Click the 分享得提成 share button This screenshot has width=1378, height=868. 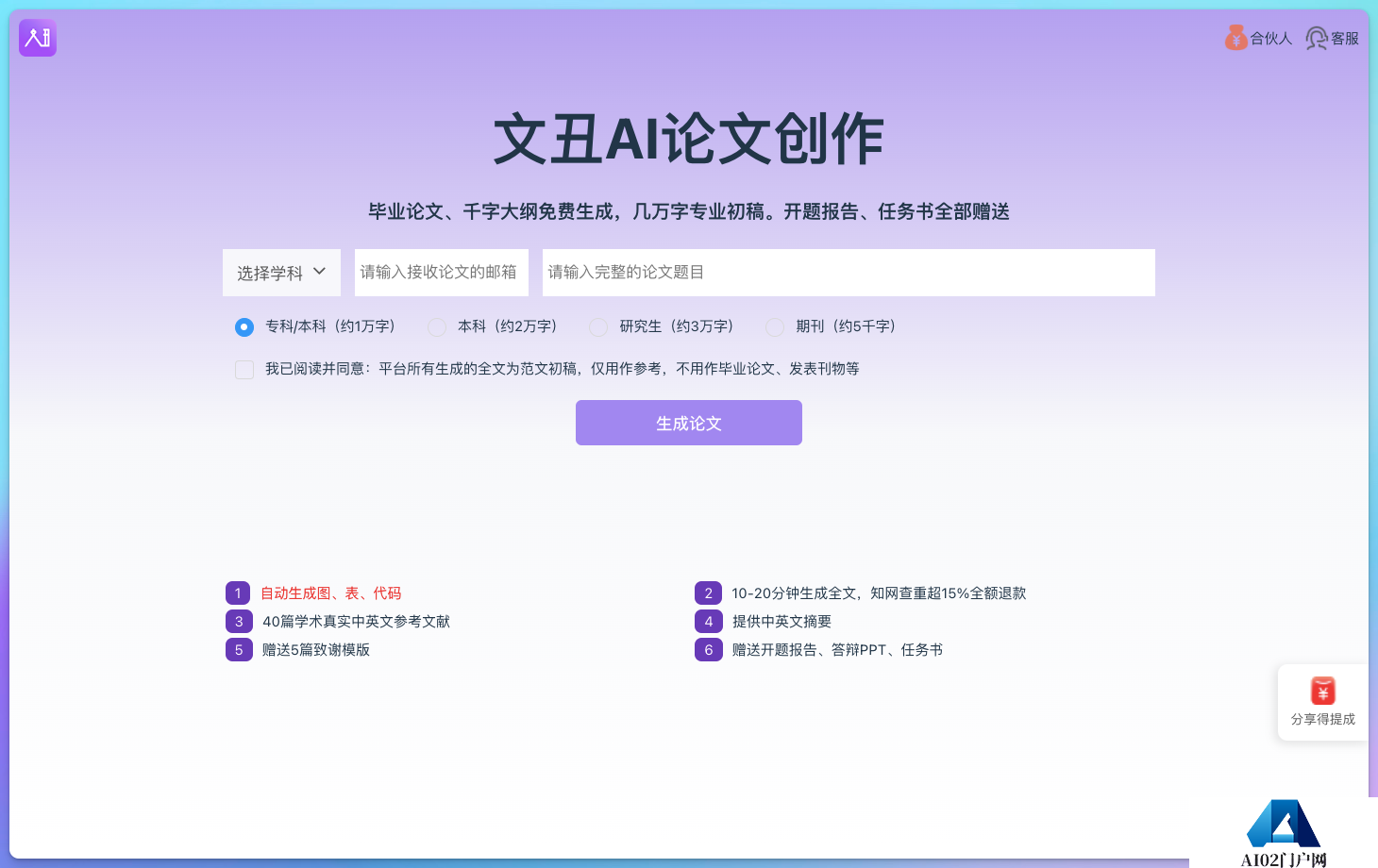click(x=1323, y=703)
